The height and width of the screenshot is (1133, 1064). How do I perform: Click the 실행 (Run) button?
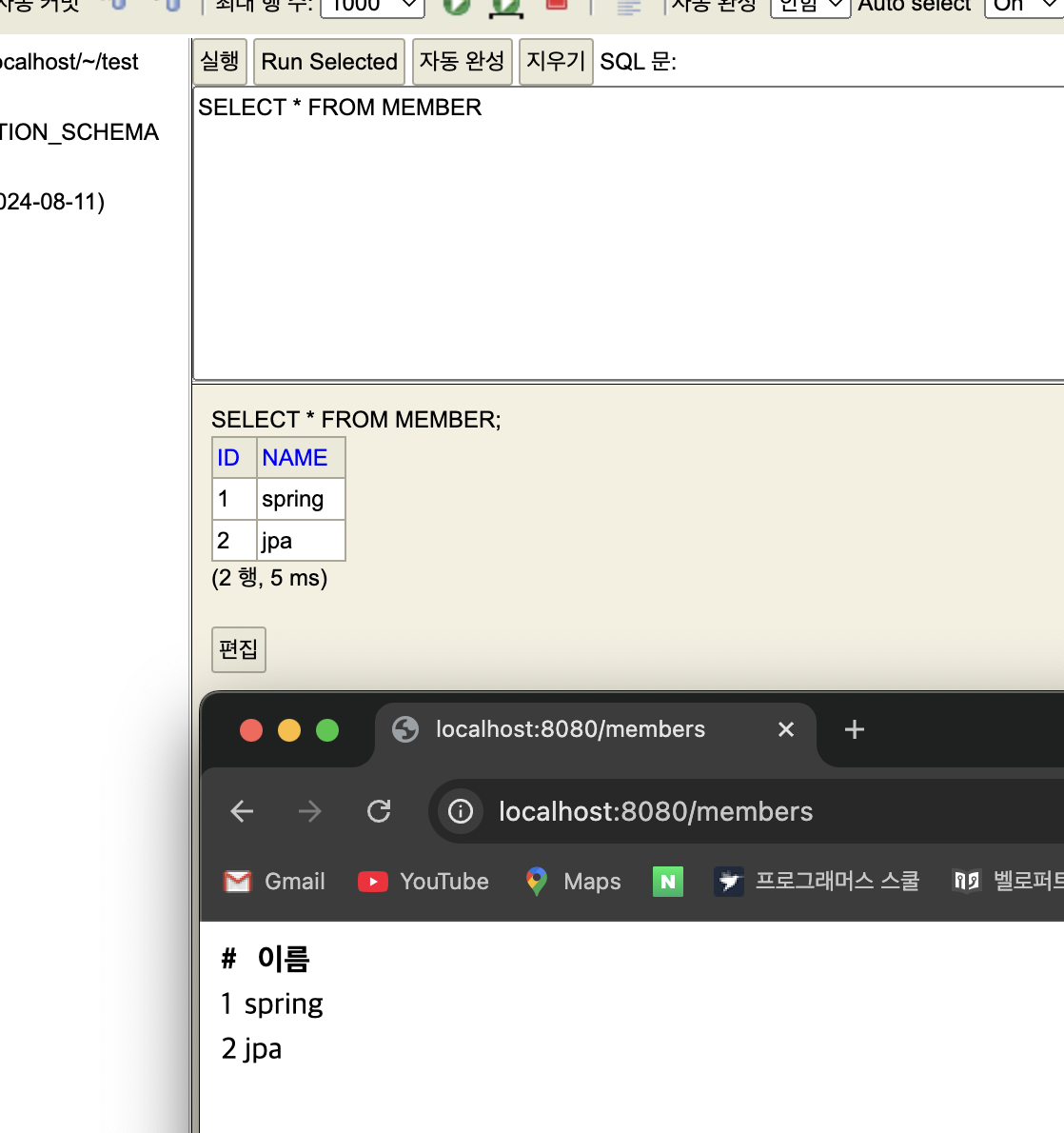(220, 62)
